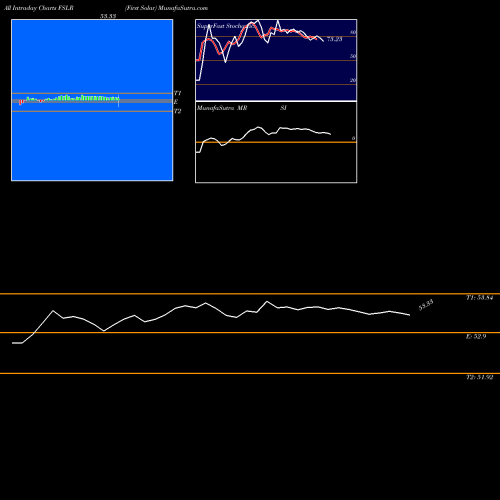Click the 80 level label on stochastics
Image resolution: width=500 pixels, height=500 pixels.
coord(353,32)
